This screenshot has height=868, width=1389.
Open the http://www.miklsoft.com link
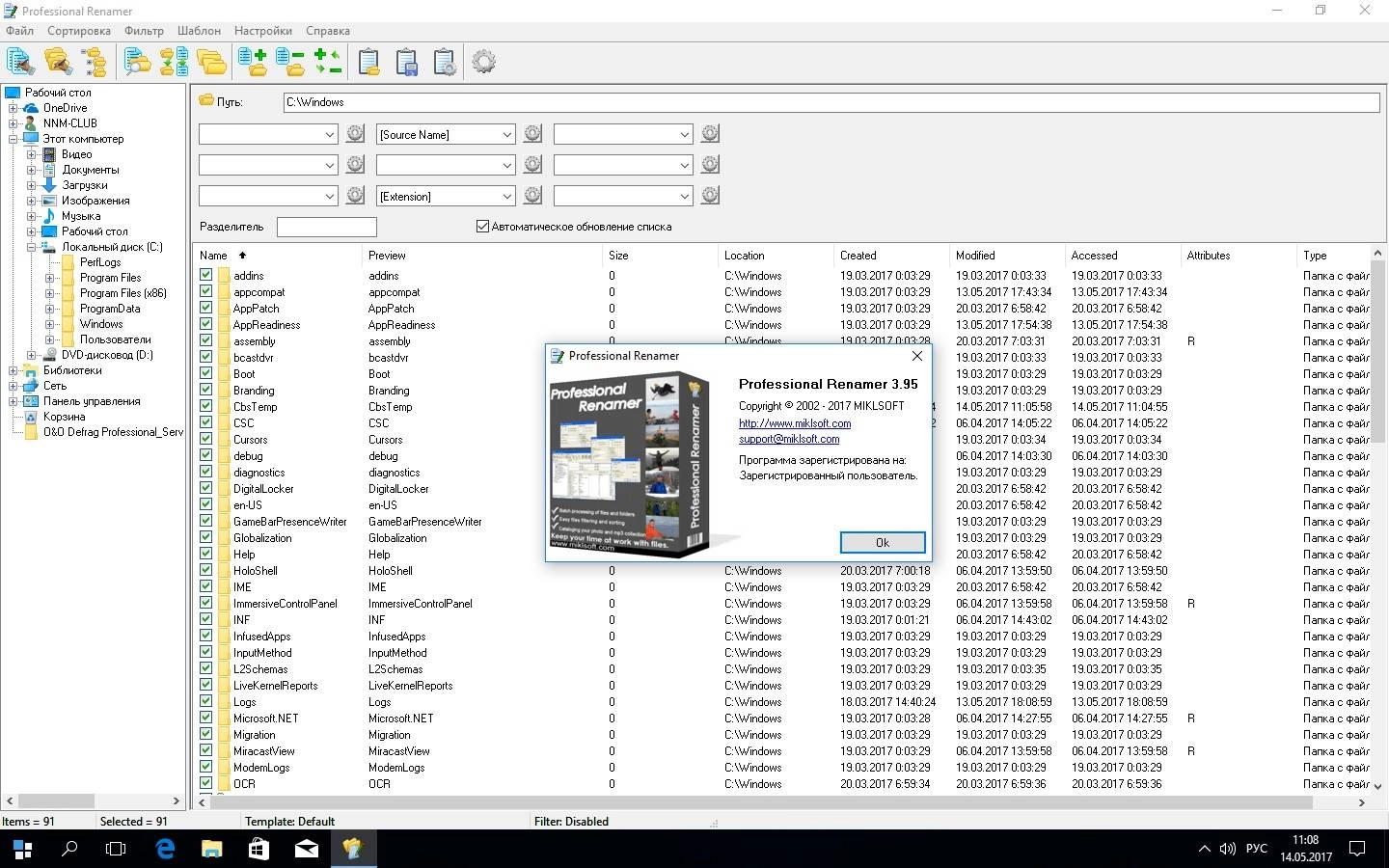pyautogui.click(x=795, y=423)
